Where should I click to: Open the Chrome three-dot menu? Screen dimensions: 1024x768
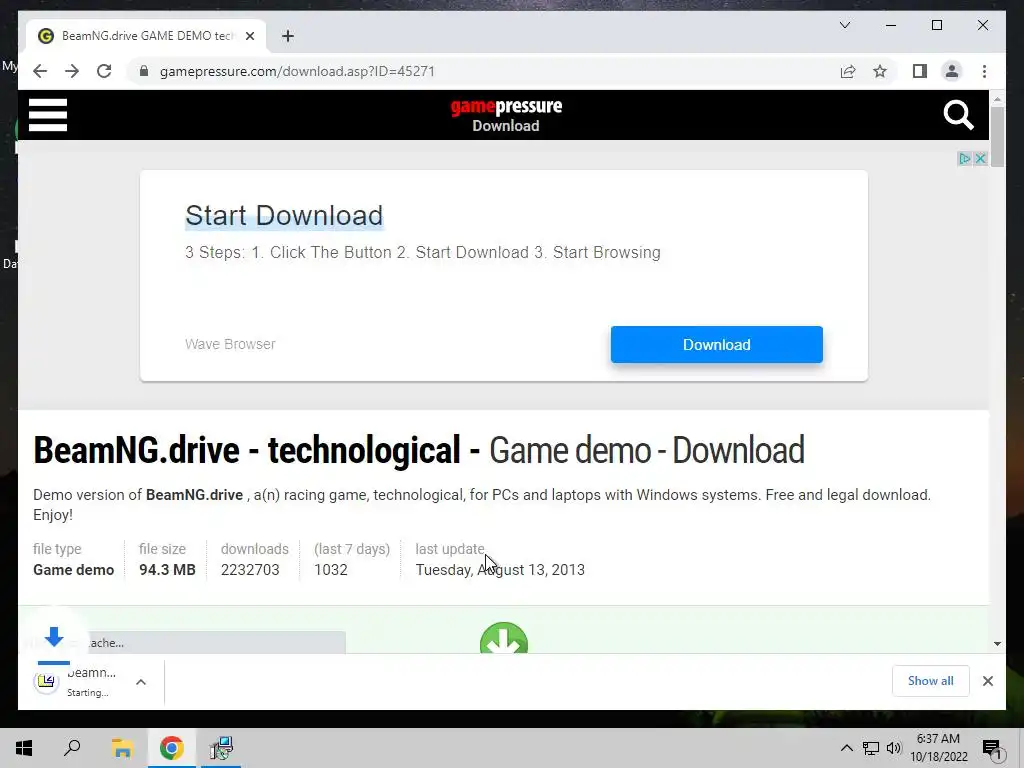(x=984, y=71)
